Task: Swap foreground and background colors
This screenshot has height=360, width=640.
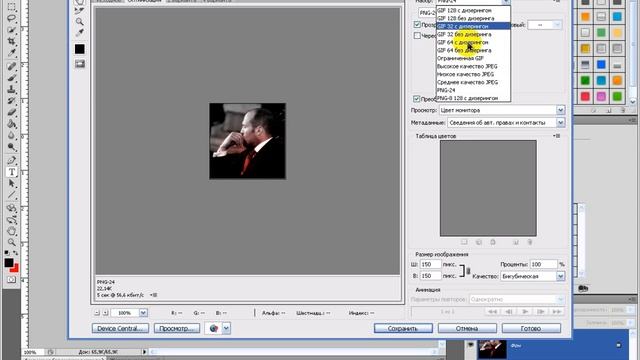Action: (16, 253)
